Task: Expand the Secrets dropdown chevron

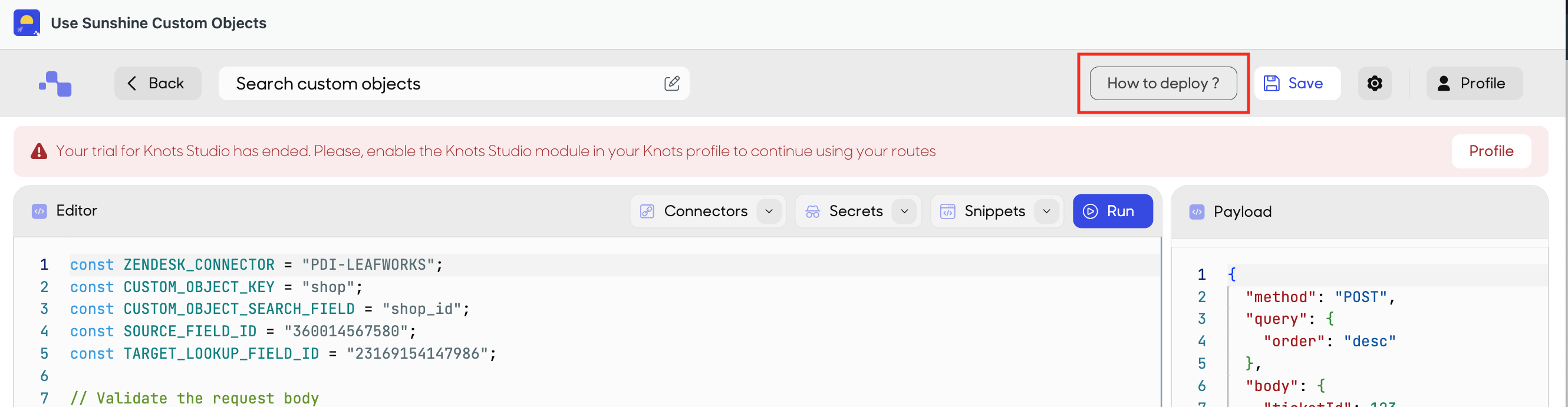Action: 904,211
